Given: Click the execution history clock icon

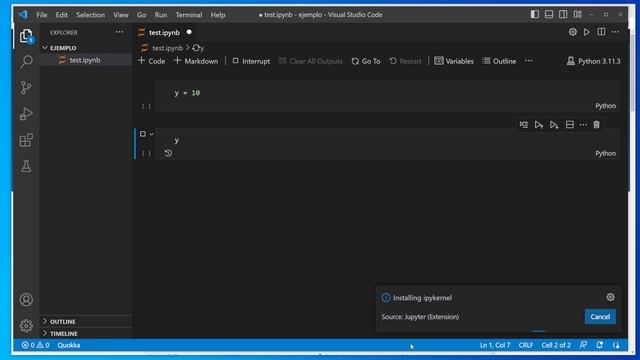Looking at the screenshot, I should (168, 153).
